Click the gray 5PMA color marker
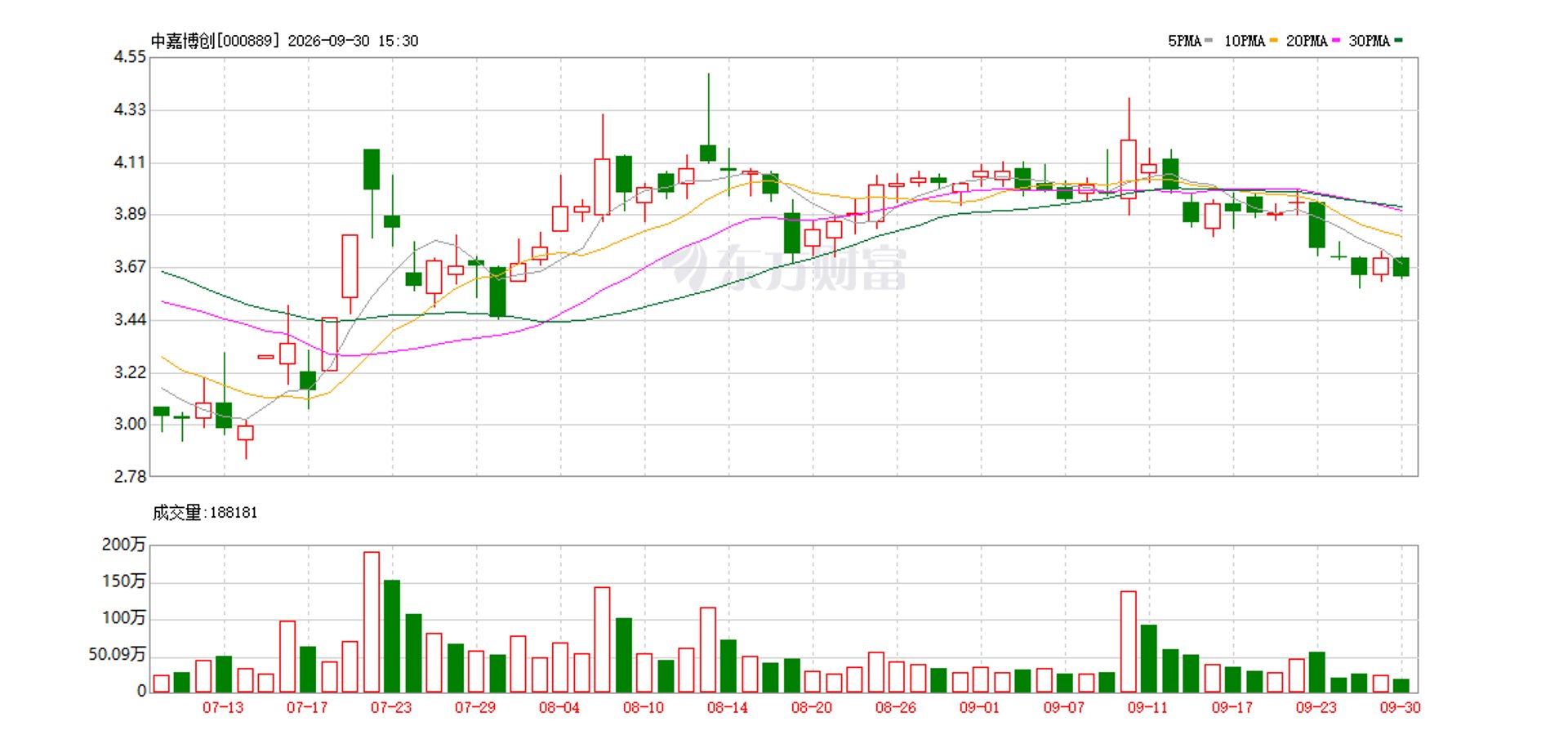The image size is (1568, 748). [x=1209, y=40]
